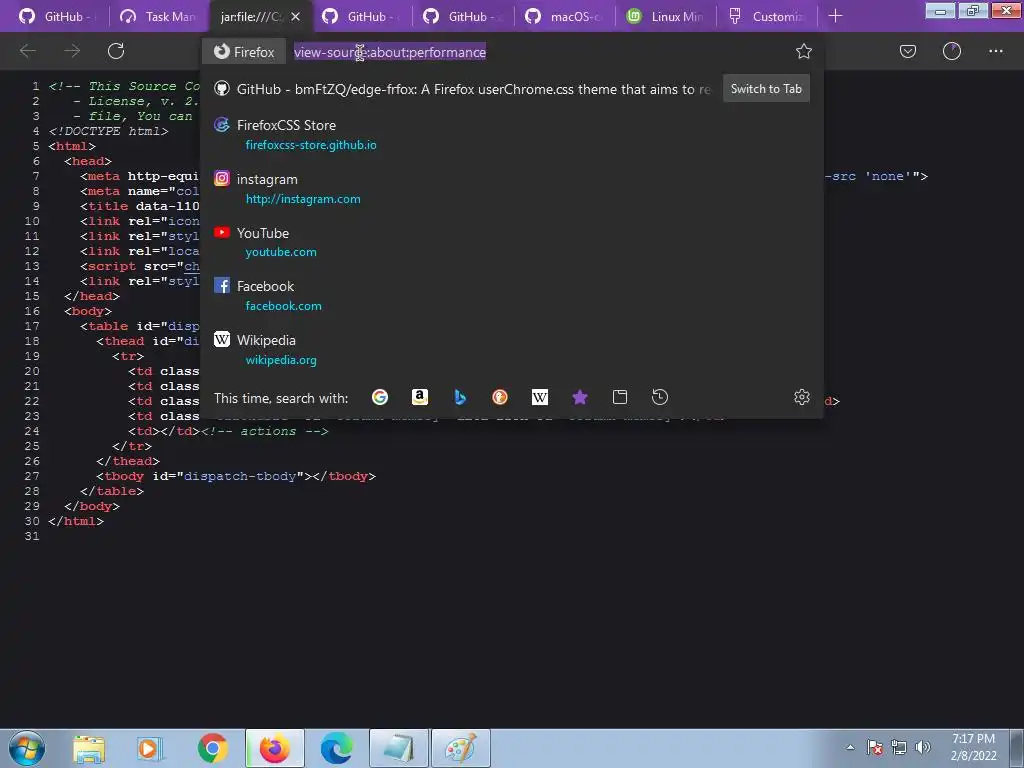Viewport: 1024px width, 768px height.
Task: Open the three-dot application menu
Action: click(x=995, y=51)
